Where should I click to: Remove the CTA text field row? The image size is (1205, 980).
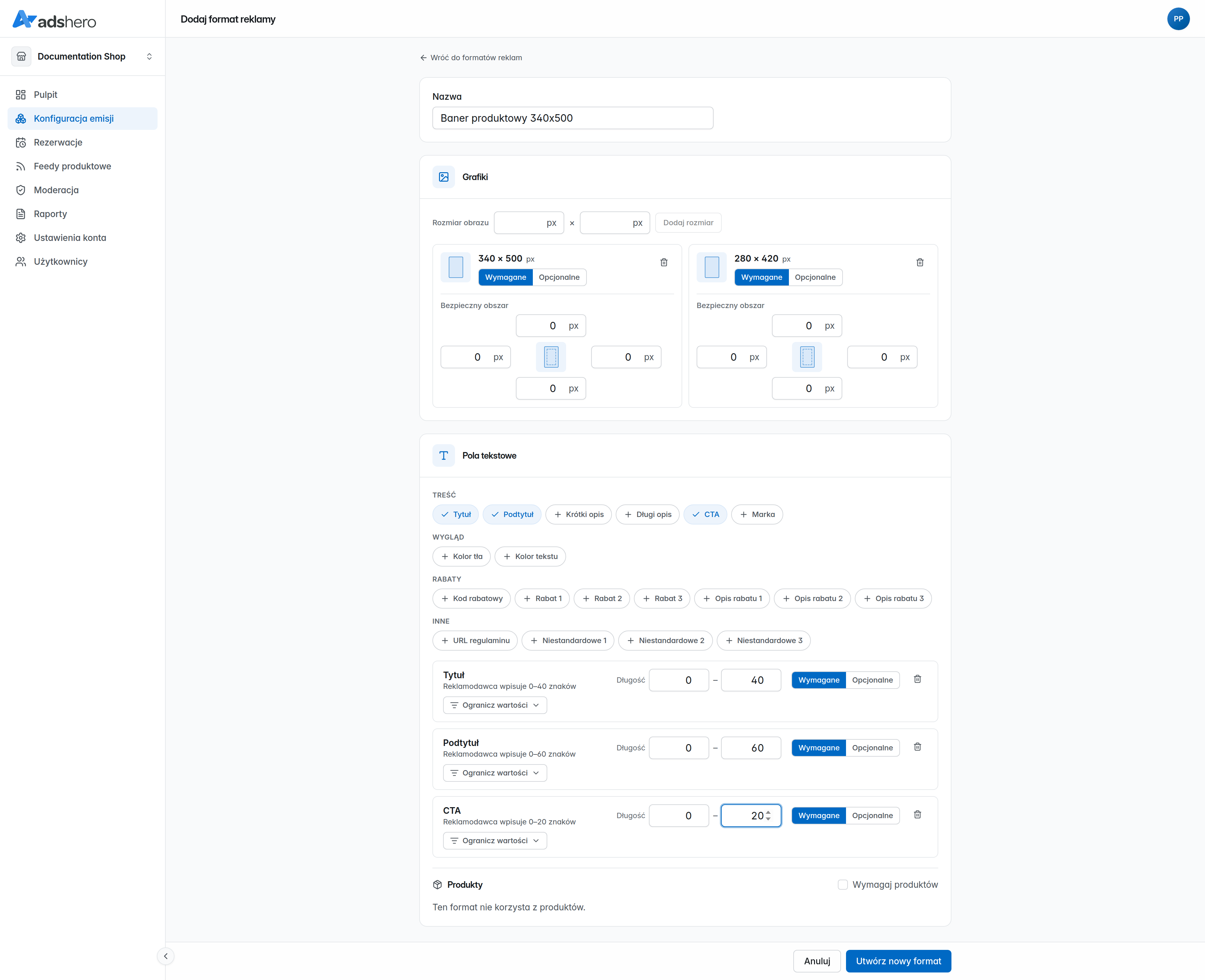(x=918, y=815)
